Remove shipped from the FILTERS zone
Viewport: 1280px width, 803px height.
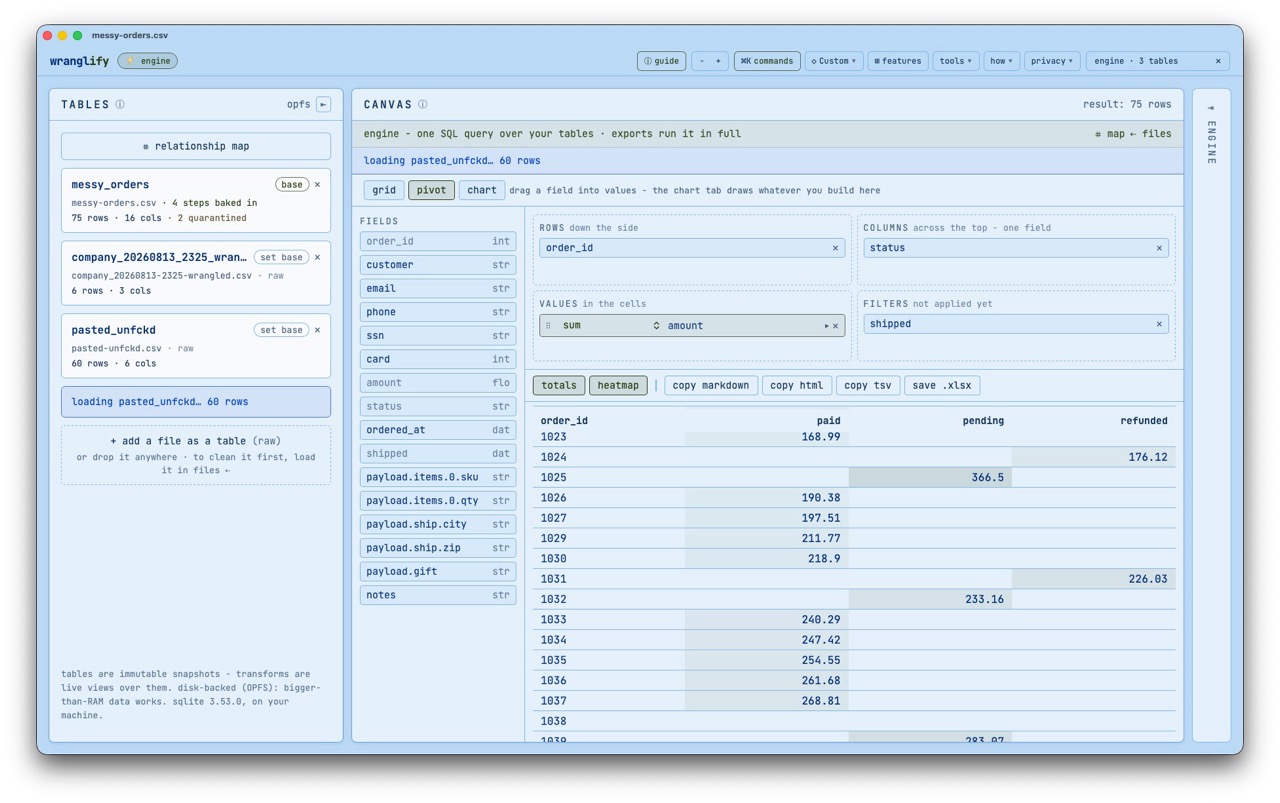pos(1160,324)
